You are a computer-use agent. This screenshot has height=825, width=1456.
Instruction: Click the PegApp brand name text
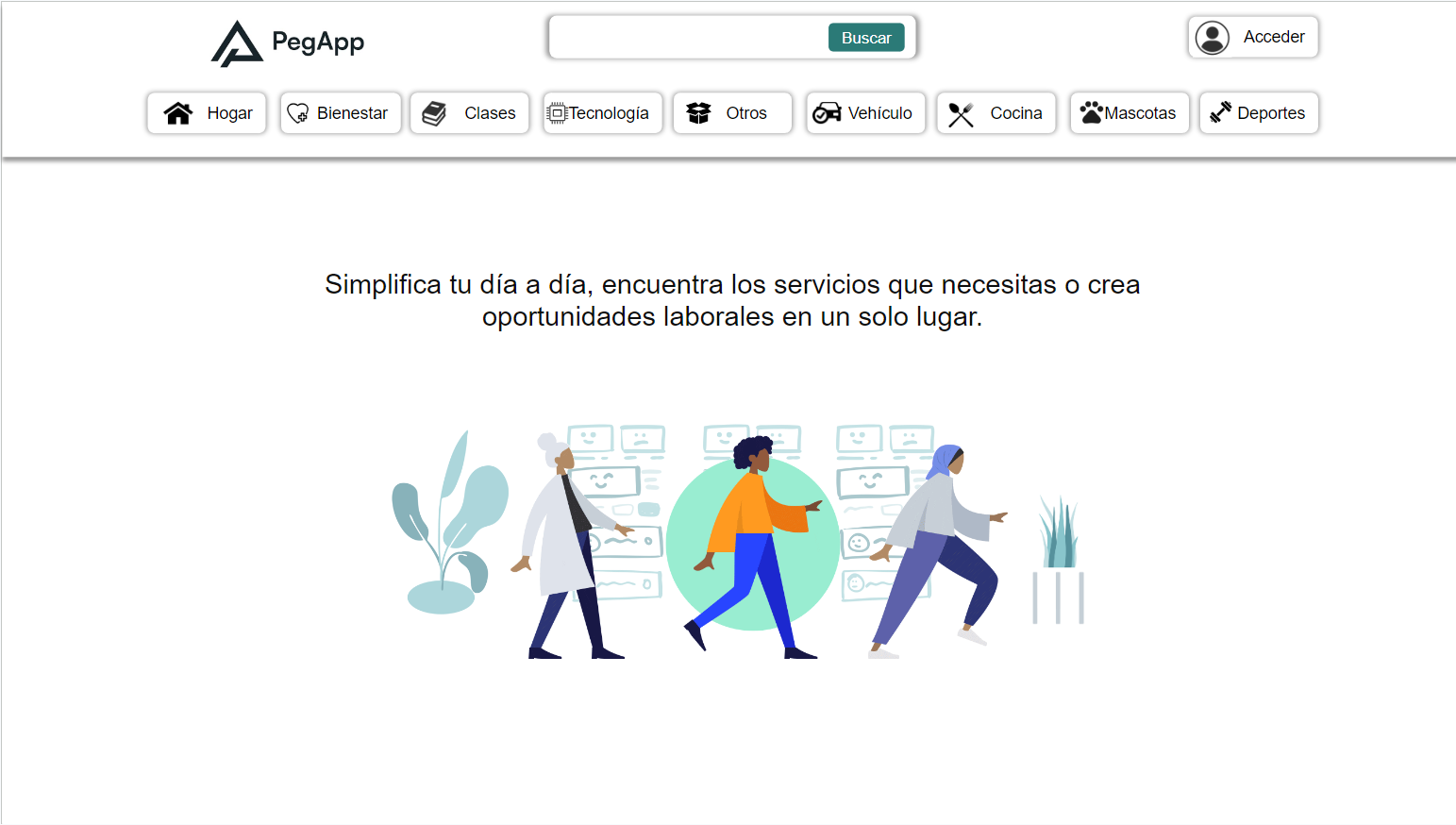318,42
